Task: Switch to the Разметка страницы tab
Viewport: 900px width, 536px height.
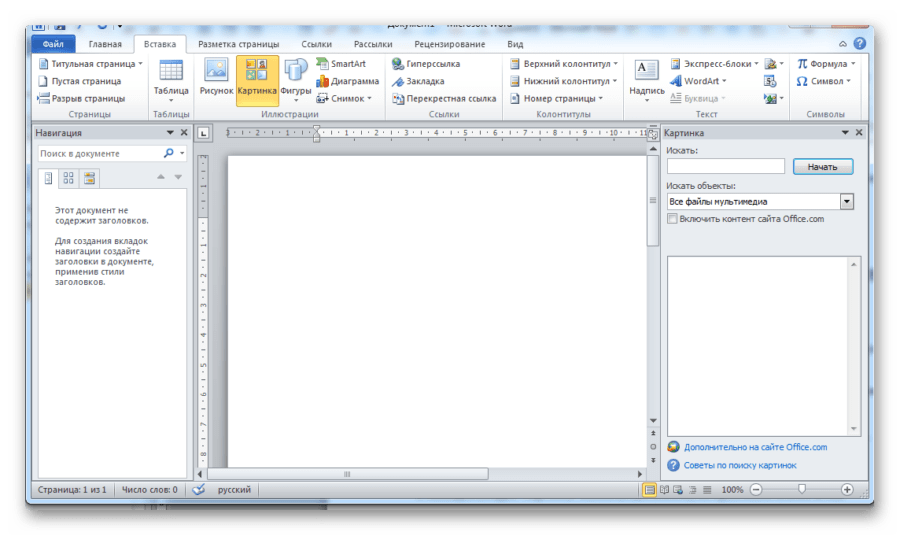Action: pos(238,44)
